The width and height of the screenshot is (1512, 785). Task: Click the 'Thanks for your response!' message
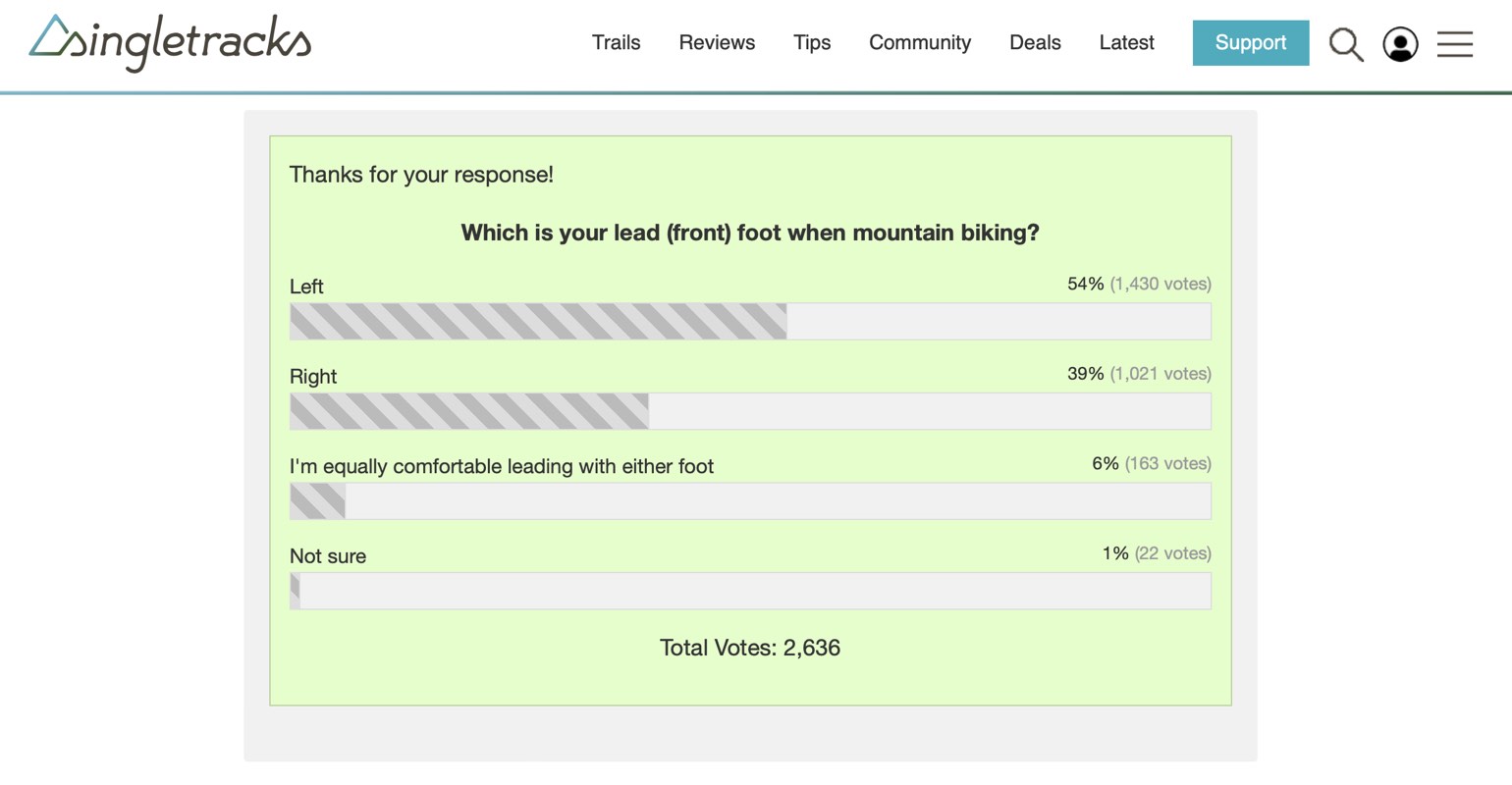pyautogui.click(x=421, y=175)
